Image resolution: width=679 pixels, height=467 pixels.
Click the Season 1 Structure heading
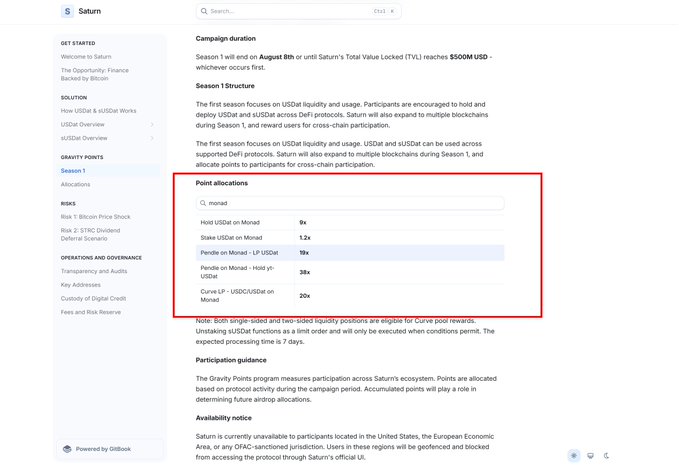pos(225,86)
